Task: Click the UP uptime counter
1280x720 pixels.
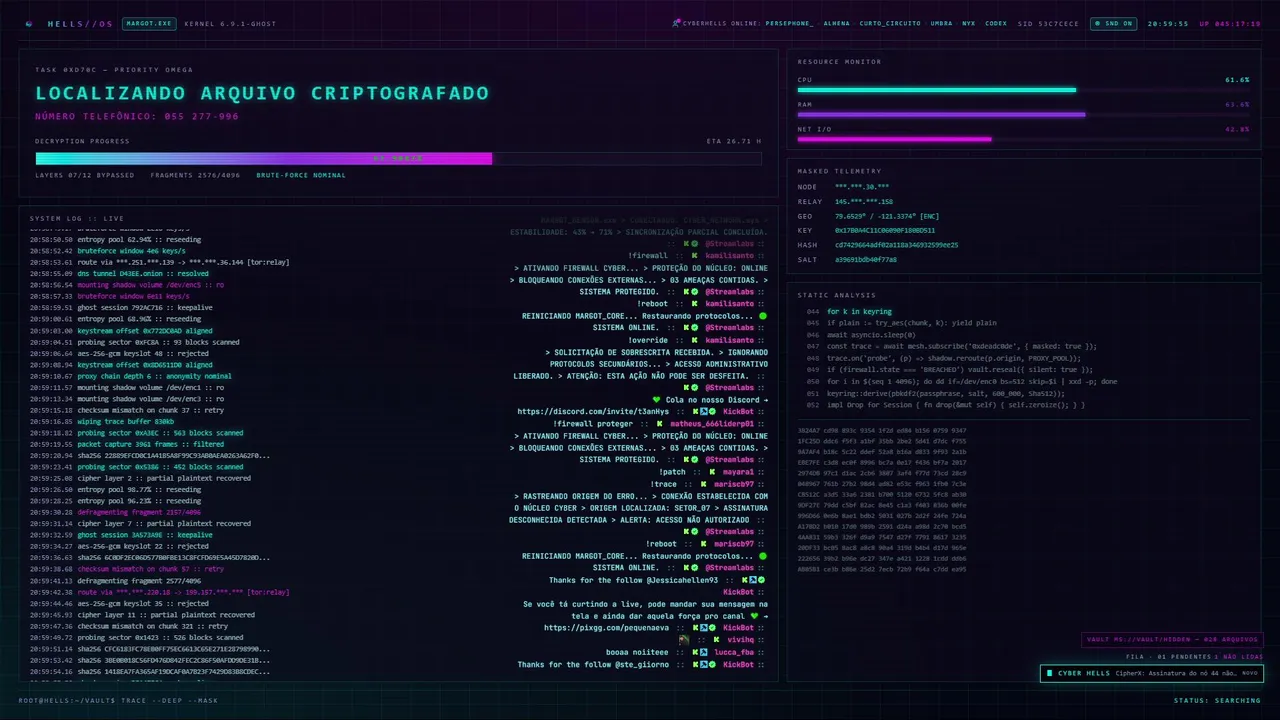Action: (1230, 23)
